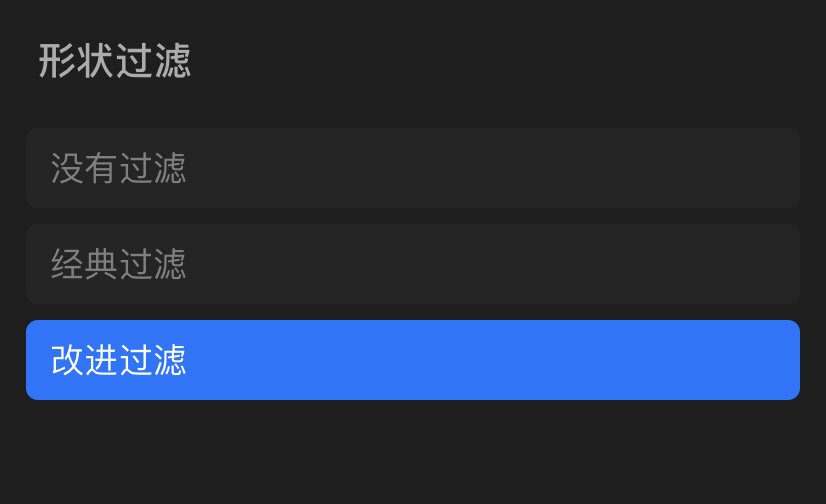Enable the classic 经典过滤 mode
This screenshot has height=504, width=826.
412,264
